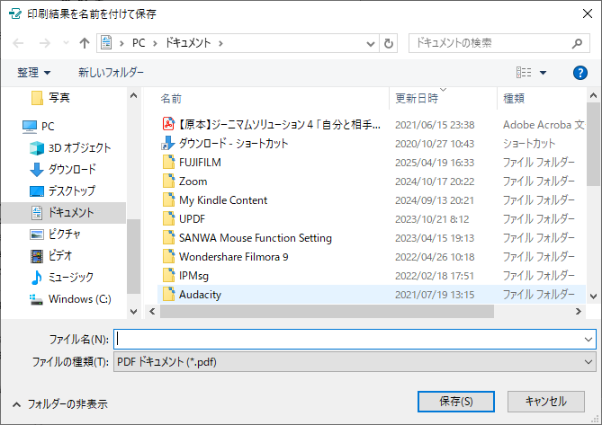Open help with question mark icon

[580, 73]
